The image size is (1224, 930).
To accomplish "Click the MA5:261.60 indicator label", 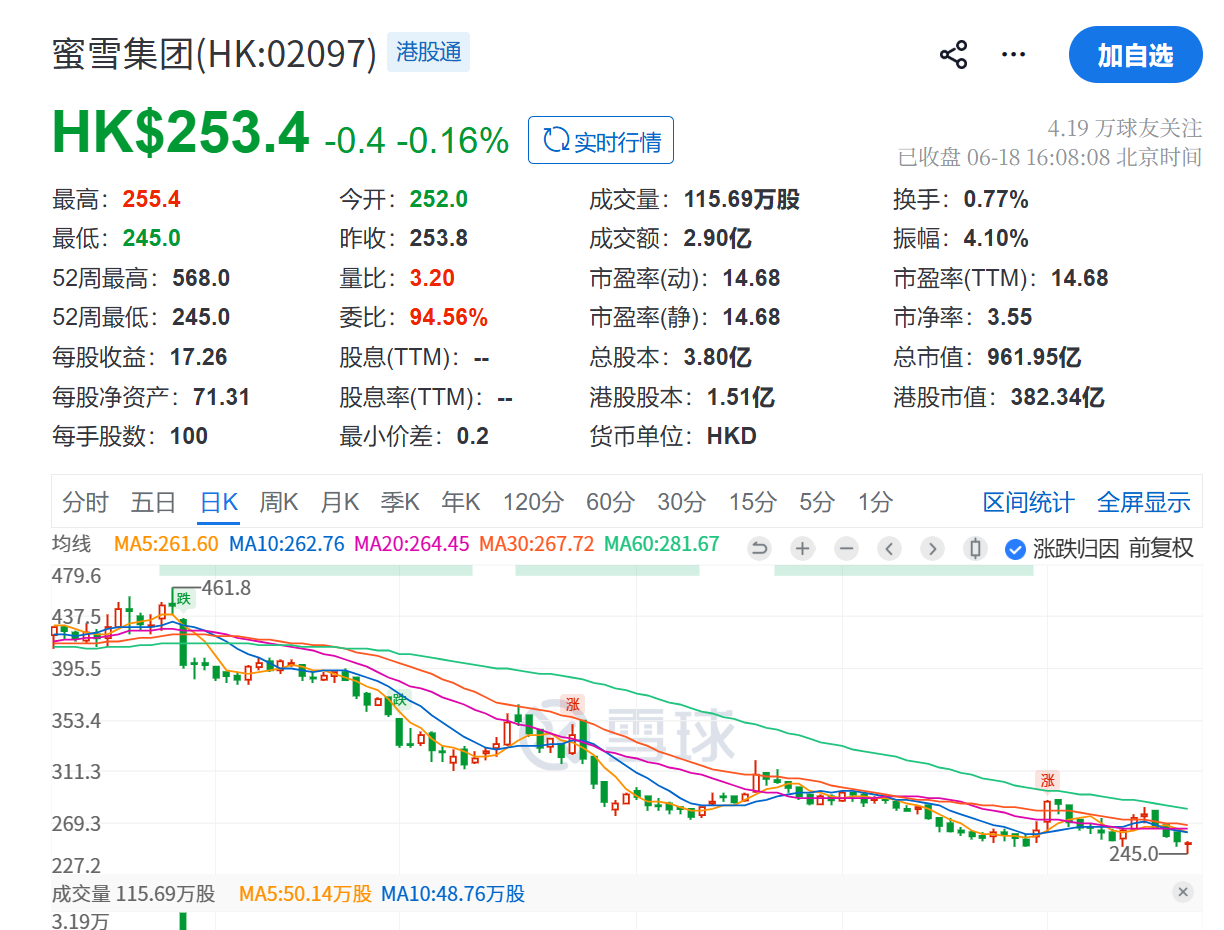I will point(166,544).
